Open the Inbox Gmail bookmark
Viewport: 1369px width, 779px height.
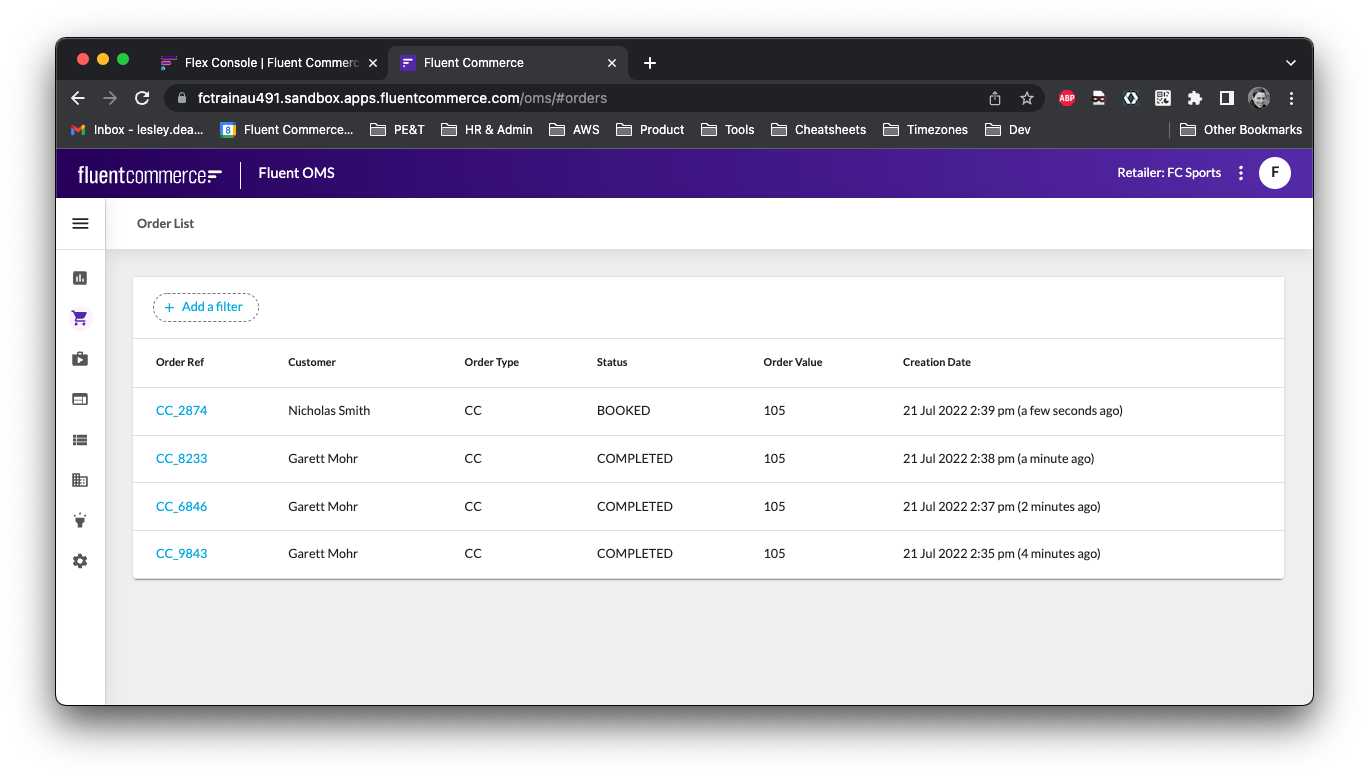point(137,130)
